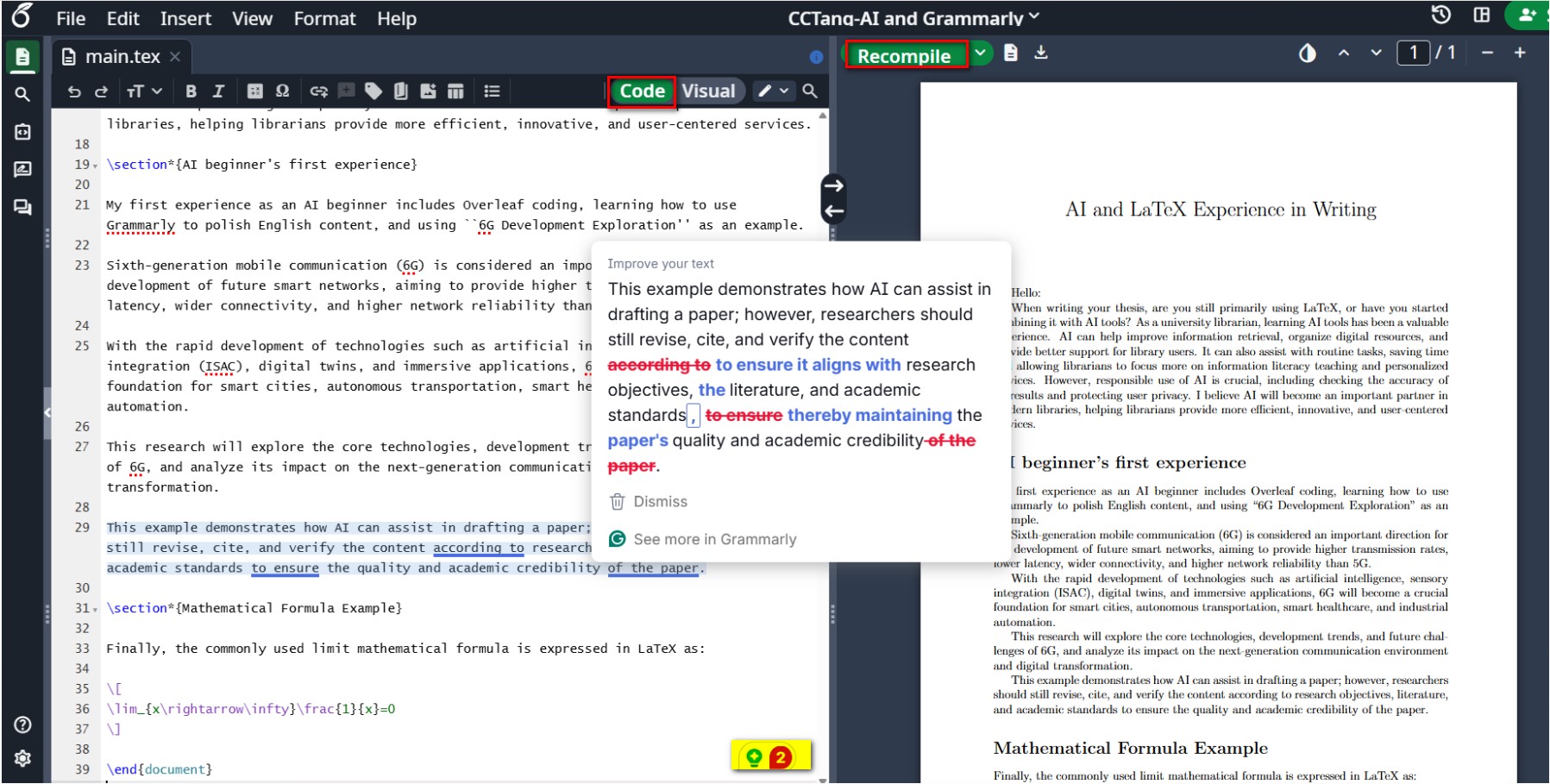
Task: Collapse the line 19 section fold arrow
Action: 96,166
